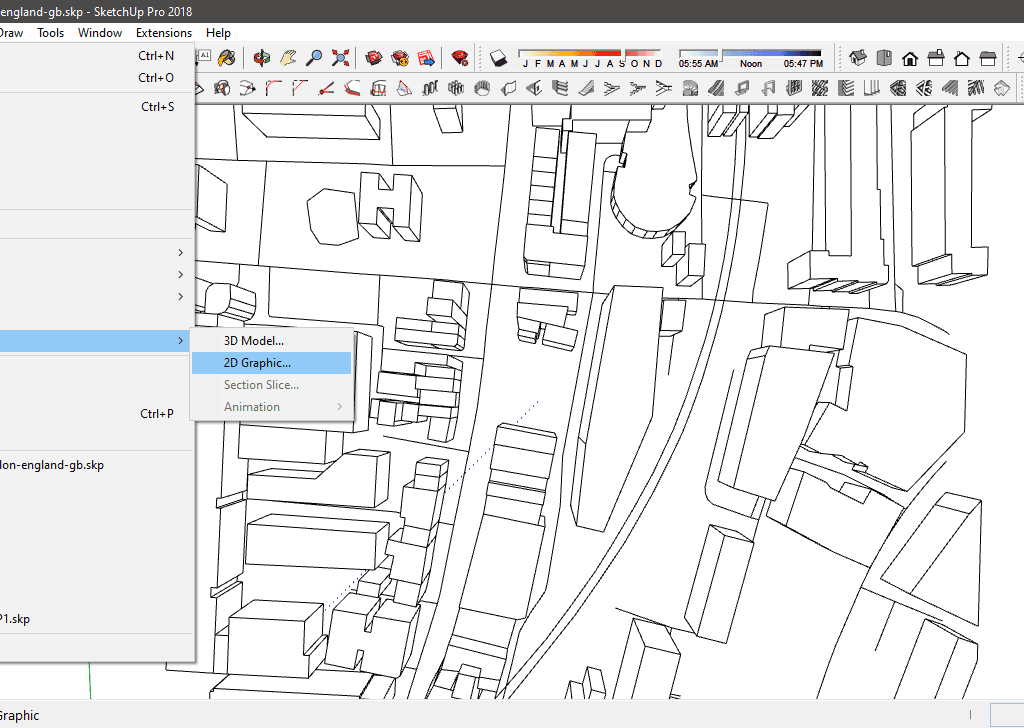Switch to the Front view icon
Screen dimensions: 1024x728
tap(910, 58)
